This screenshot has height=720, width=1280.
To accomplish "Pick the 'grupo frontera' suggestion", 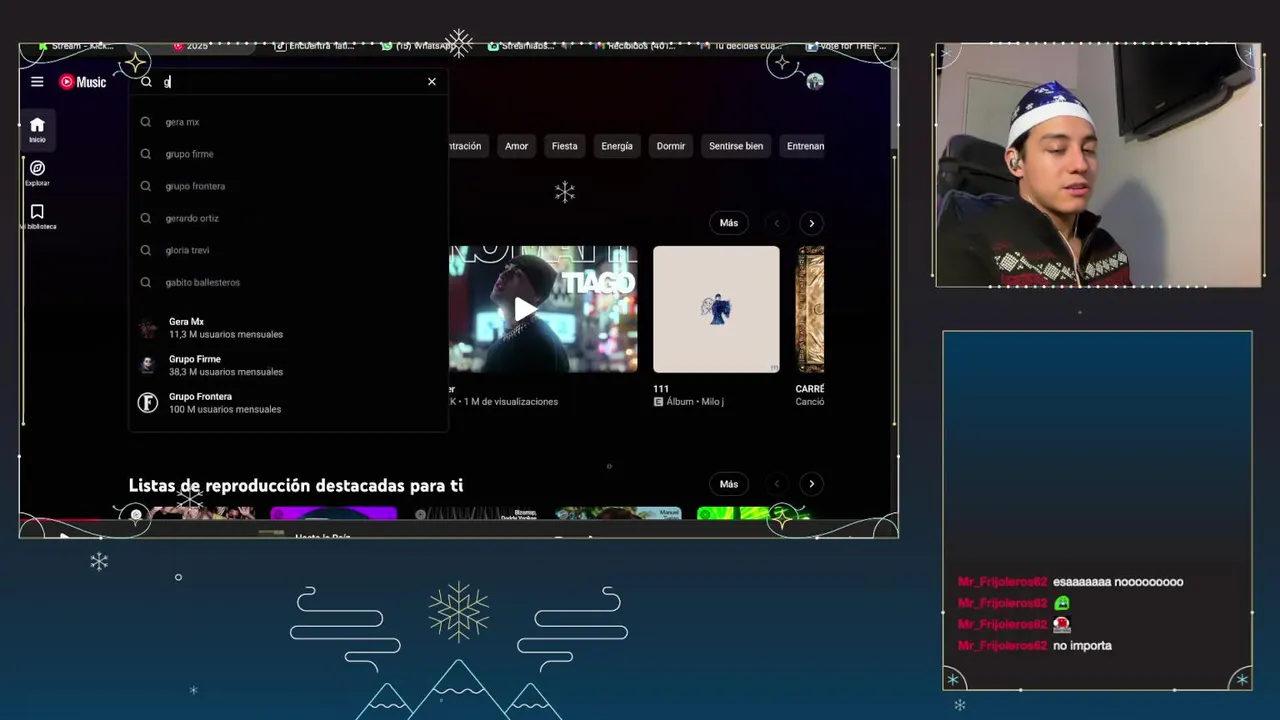I will click(288, 186).
